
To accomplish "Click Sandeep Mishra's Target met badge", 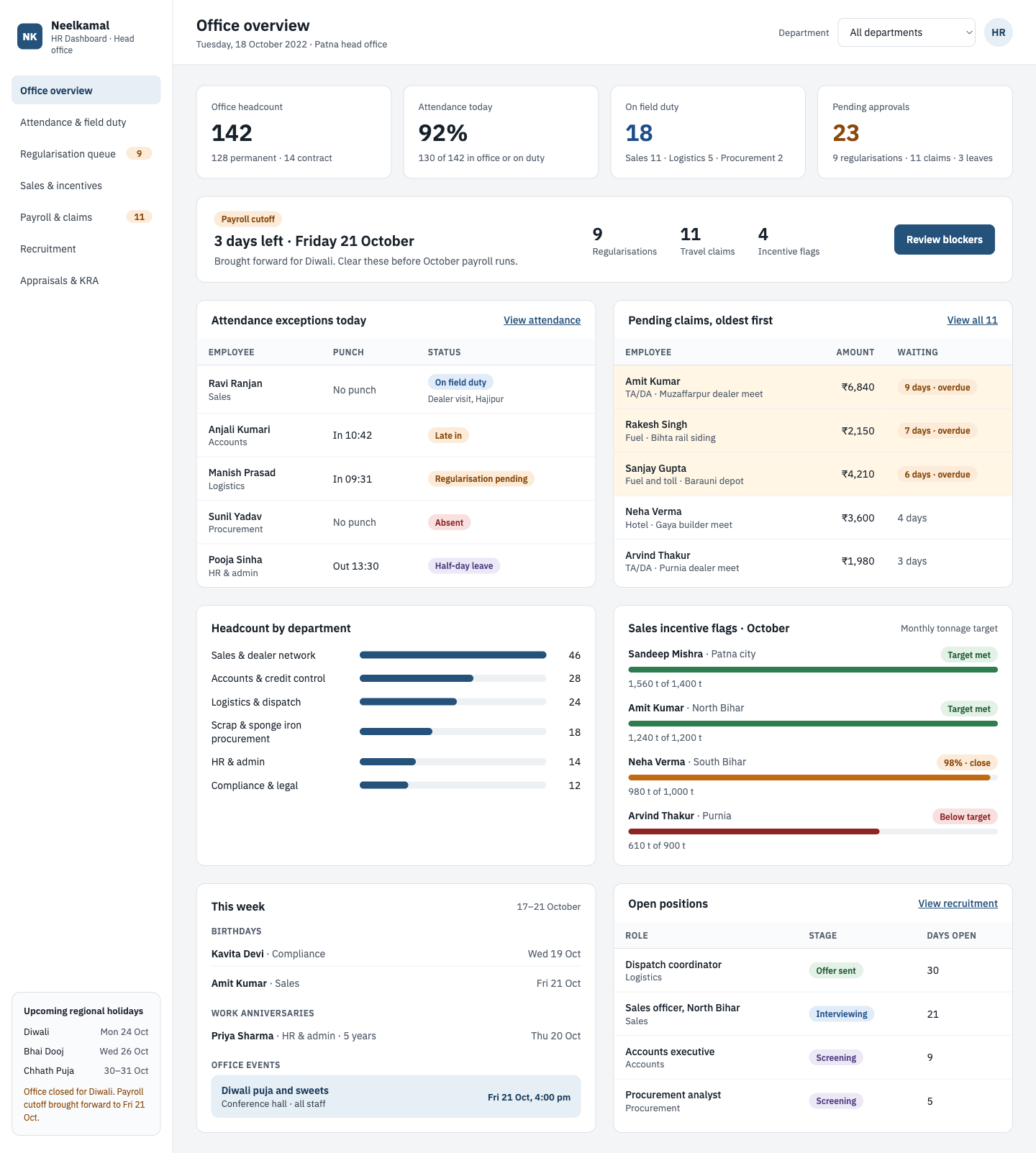I will 968,655.
